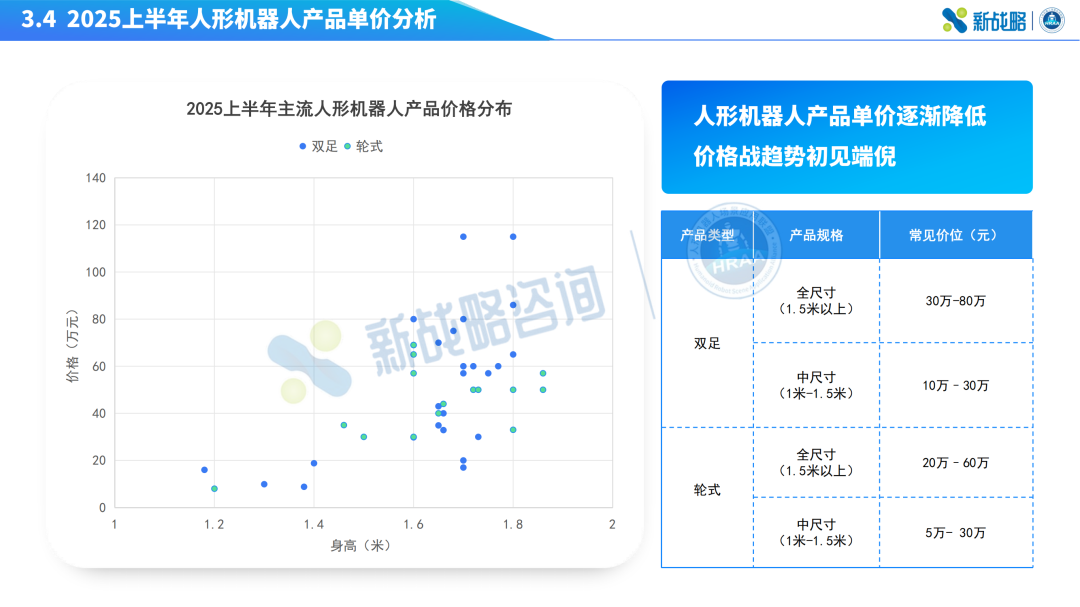Click the 轮式 product type cell
This screenshot has height=607, width=1080.
pos(707,490)
